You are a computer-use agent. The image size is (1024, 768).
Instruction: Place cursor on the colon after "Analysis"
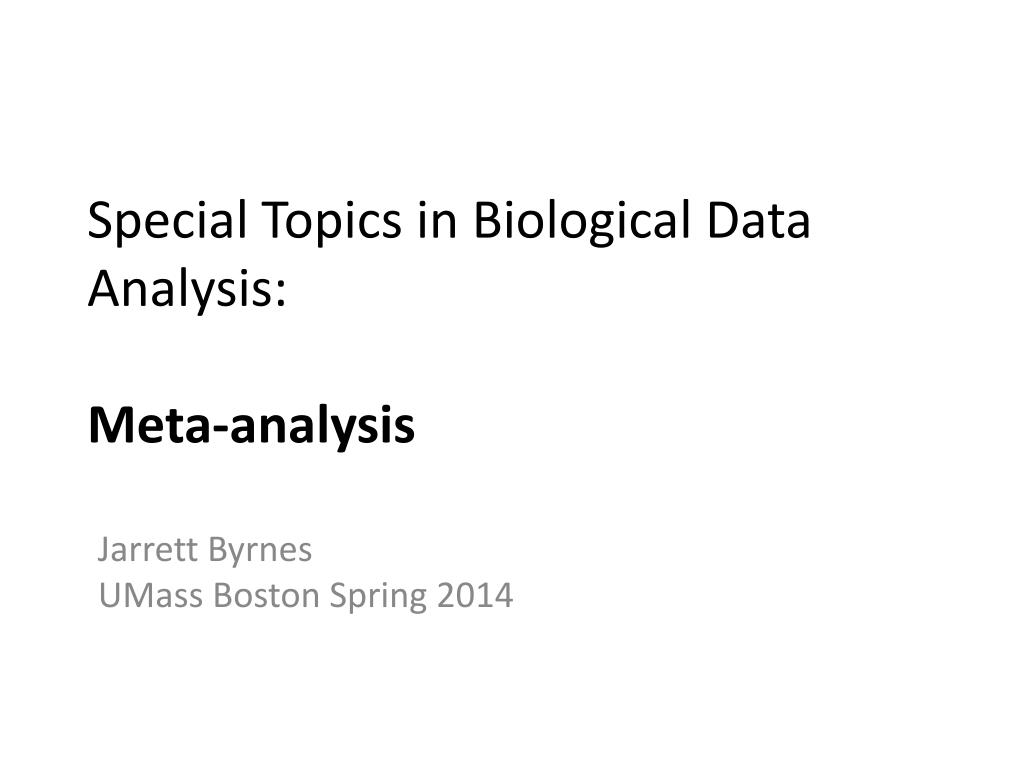coord(281,295)
